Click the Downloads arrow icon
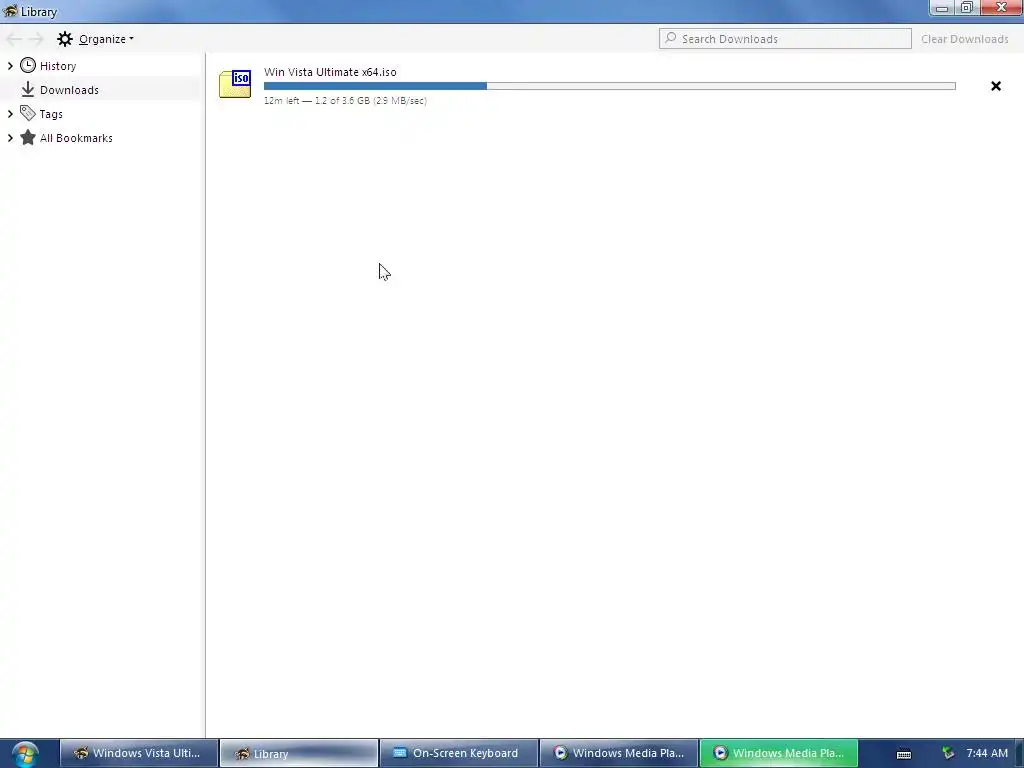Image resolution: width=1024 pixels, height=768 pixels. click(27, 89)
